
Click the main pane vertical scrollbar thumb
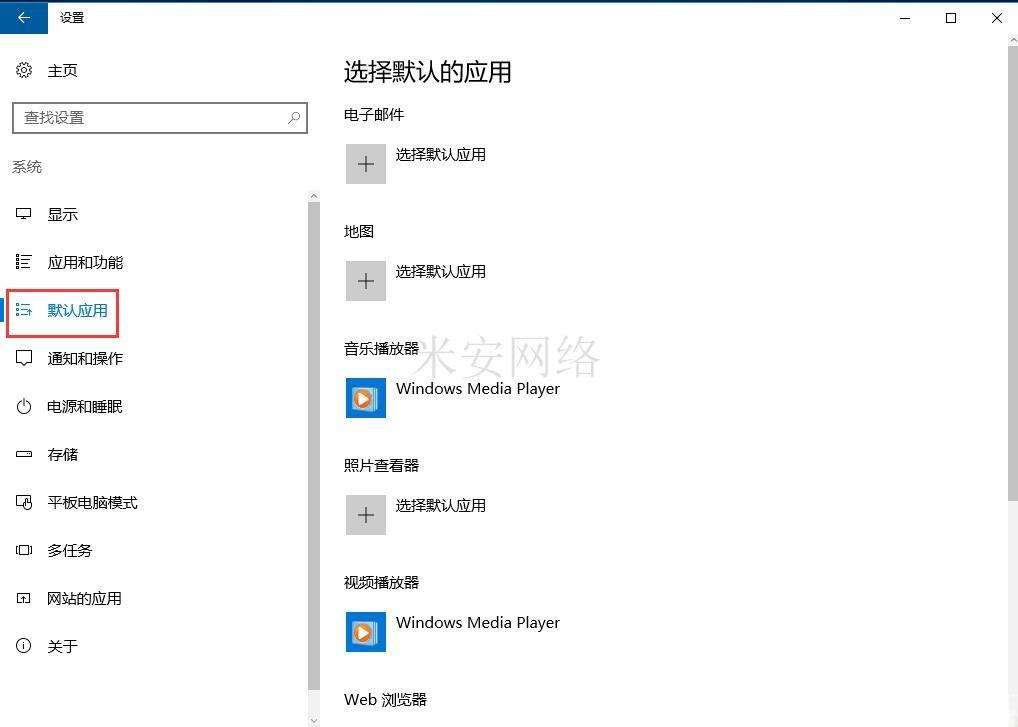tap(1013, 273)
